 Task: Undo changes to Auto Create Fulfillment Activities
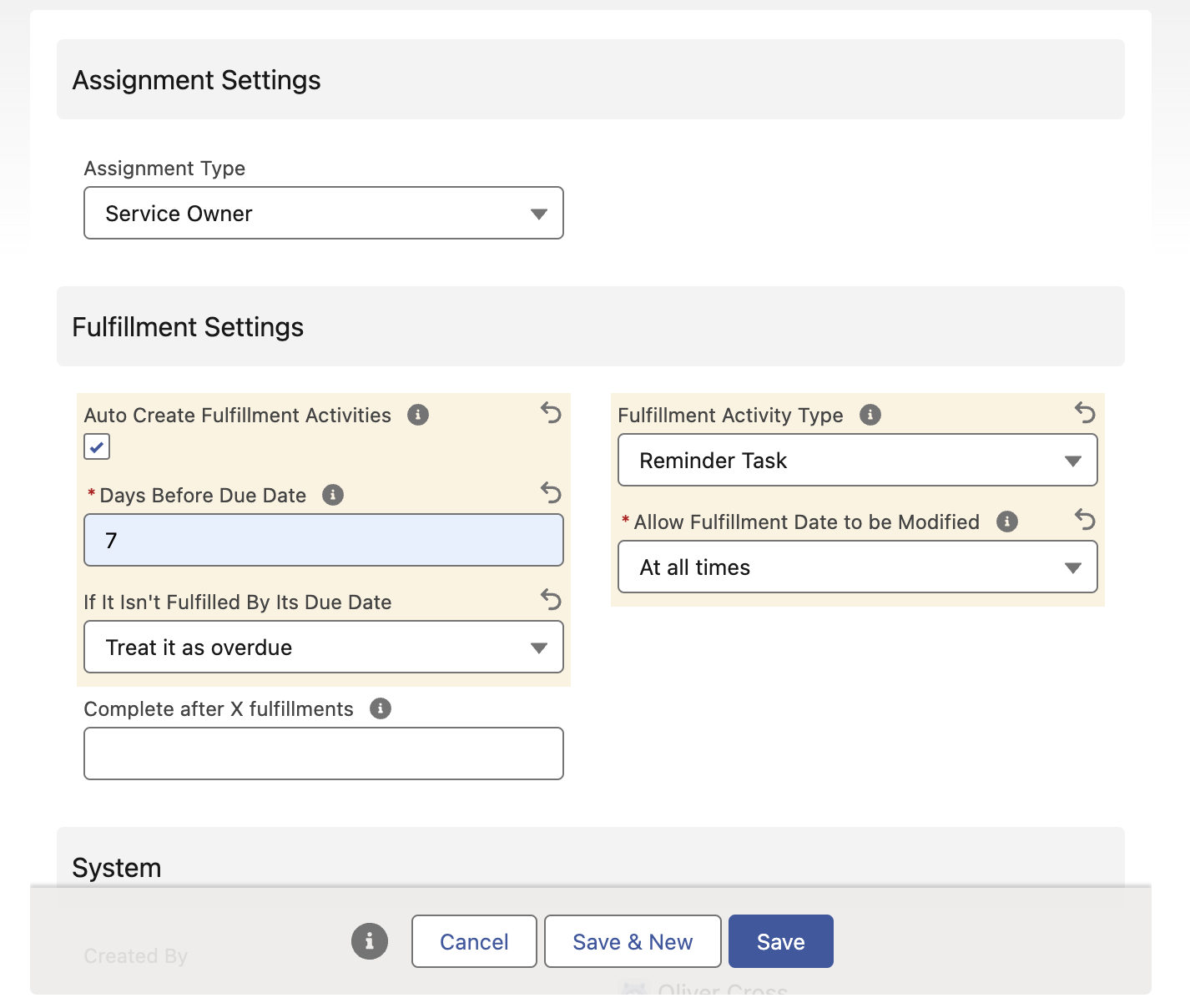pos(551,412)
